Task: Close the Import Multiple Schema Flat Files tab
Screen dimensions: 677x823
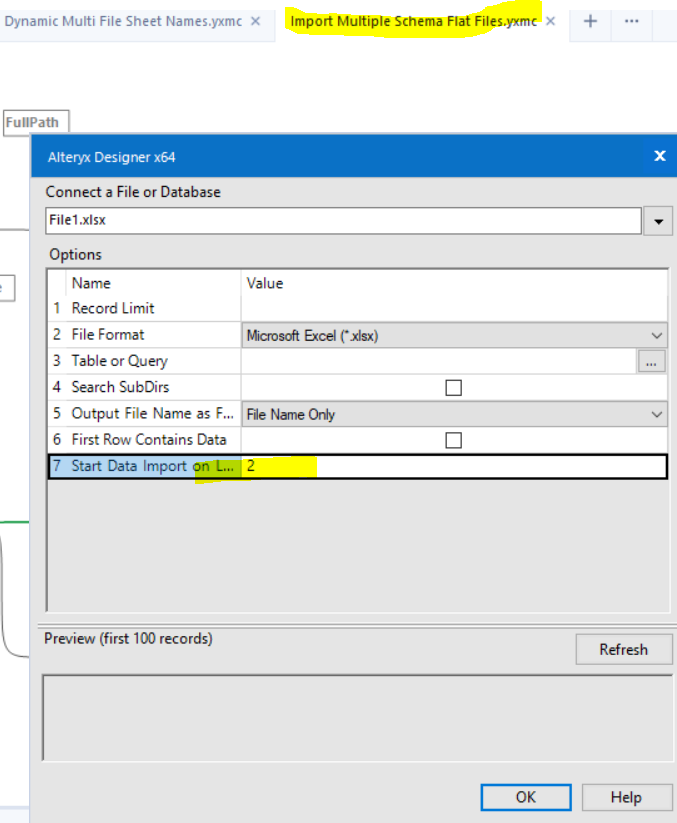Action: (x=551, y=21)
